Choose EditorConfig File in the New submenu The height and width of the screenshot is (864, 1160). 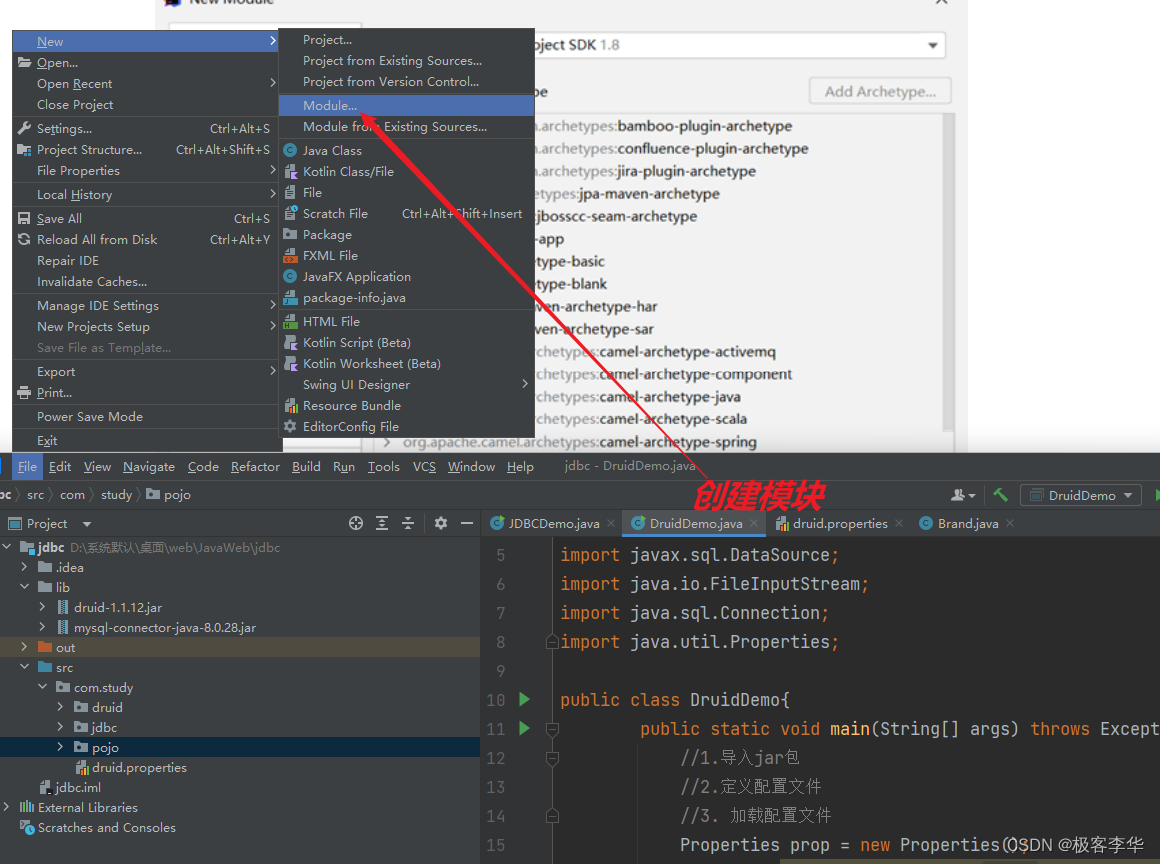(x=407, y=427)
